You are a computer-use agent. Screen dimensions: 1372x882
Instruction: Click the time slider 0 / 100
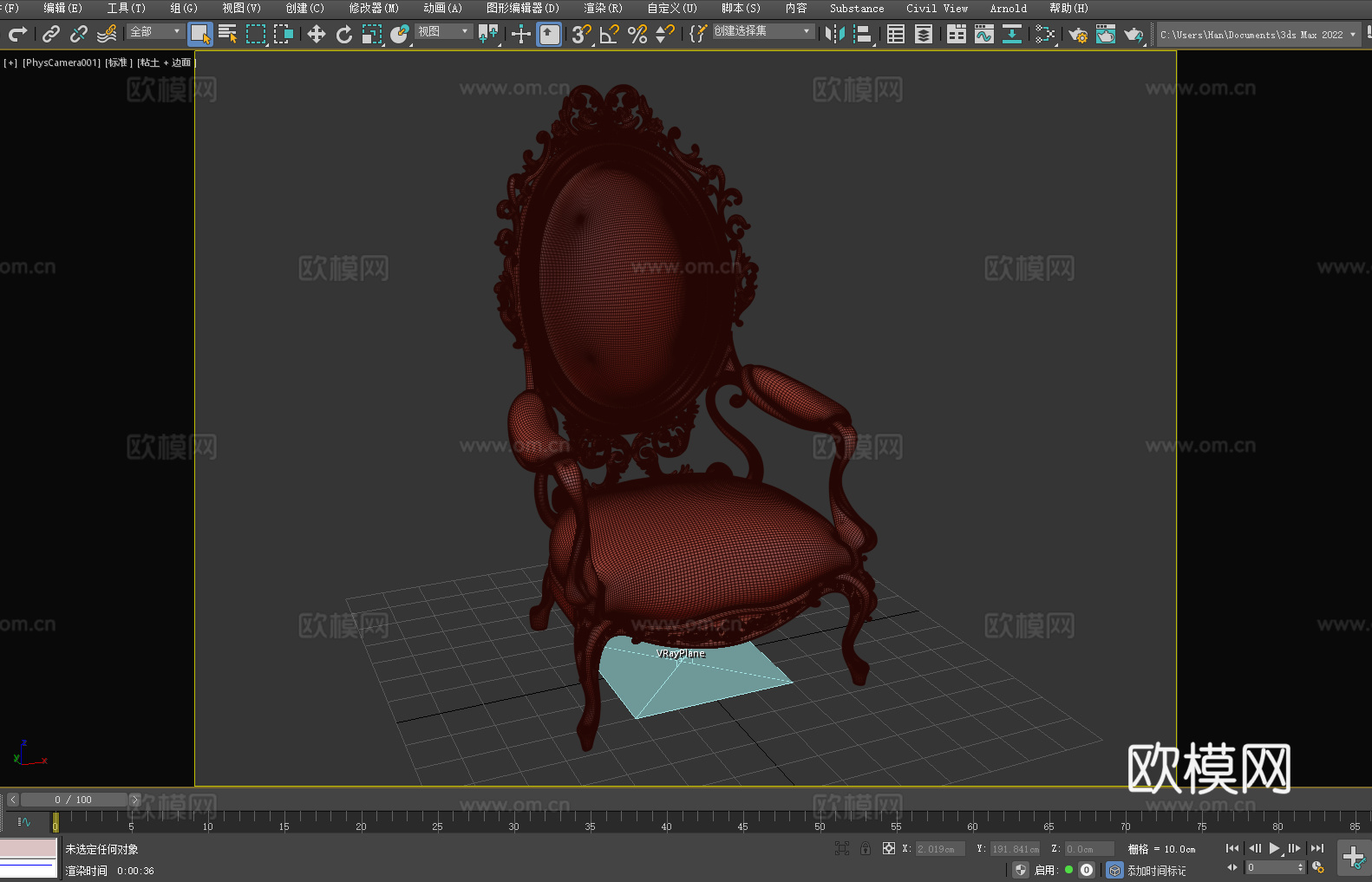[74, 800]
